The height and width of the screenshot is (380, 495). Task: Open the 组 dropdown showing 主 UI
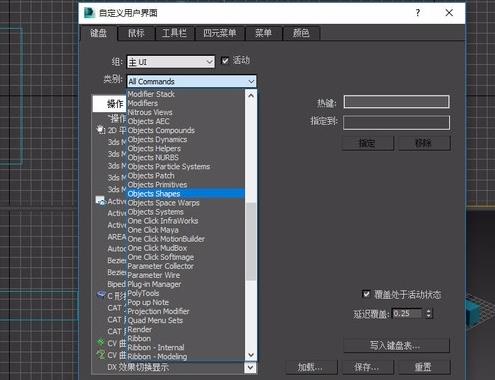click(x=171, y=62)
